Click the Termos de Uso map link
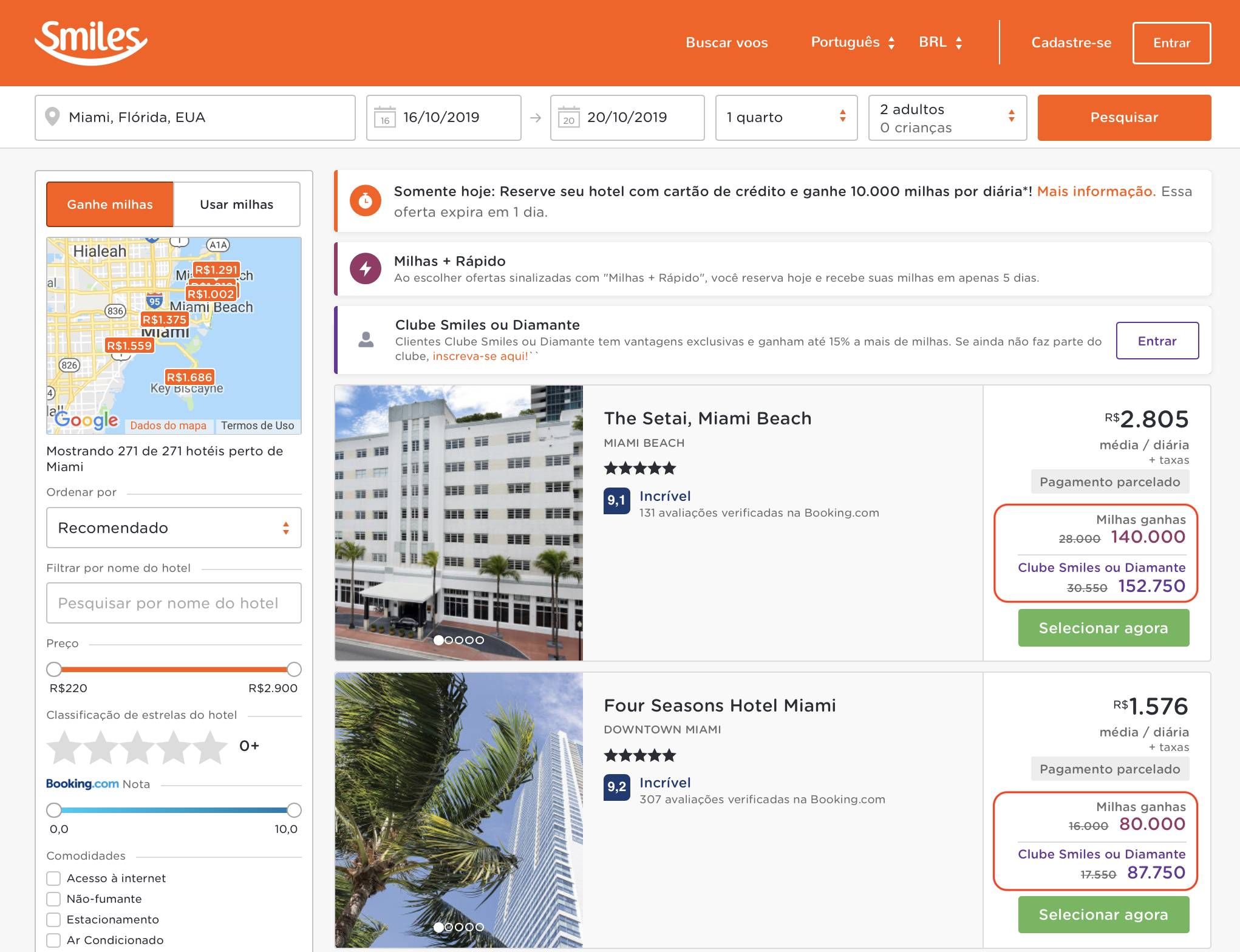Image resolution: width=1240 pixels, height=952 pixels. (257, 426)
